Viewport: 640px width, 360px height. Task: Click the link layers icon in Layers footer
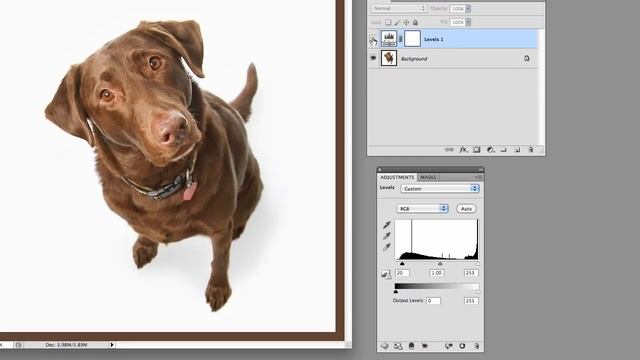pos(449,150)
